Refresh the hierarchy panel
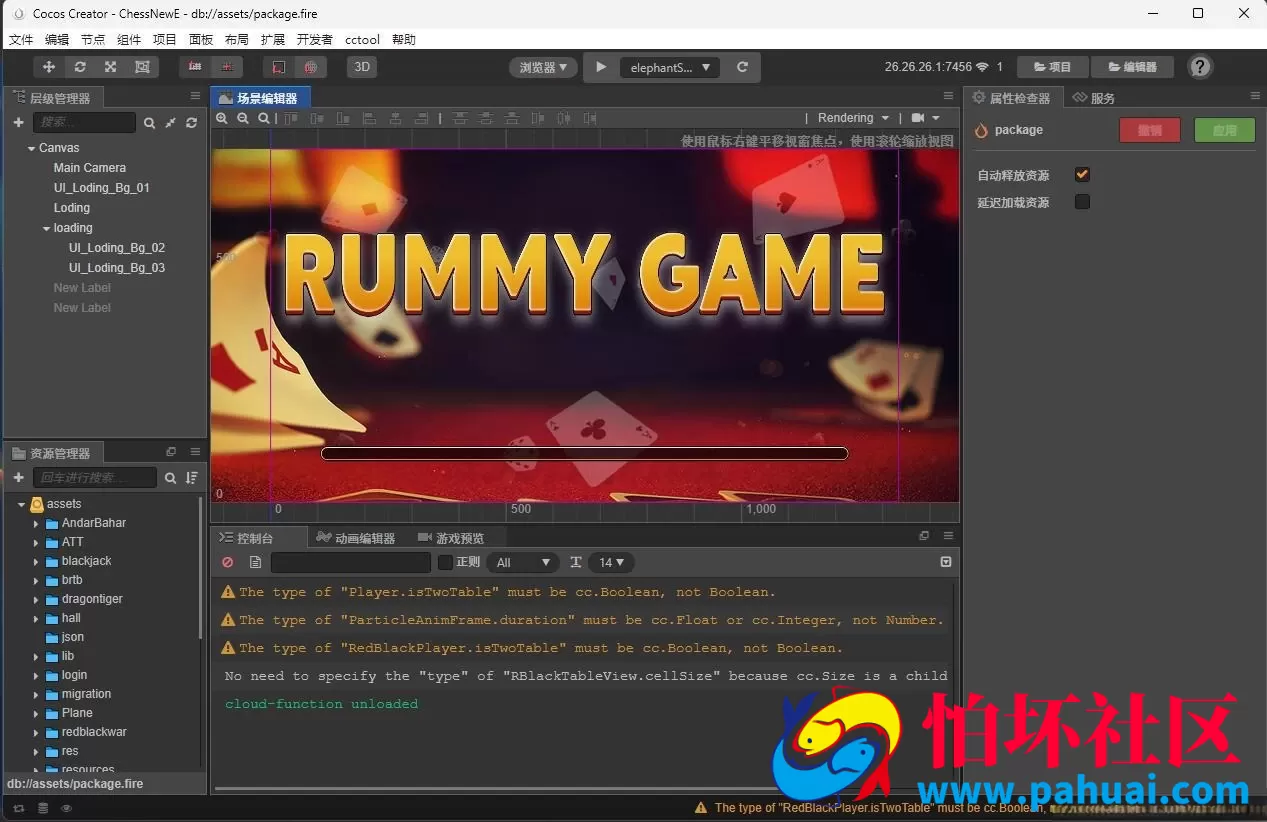This screenshot has height=822, width=1267. click(x=191, y=122)
